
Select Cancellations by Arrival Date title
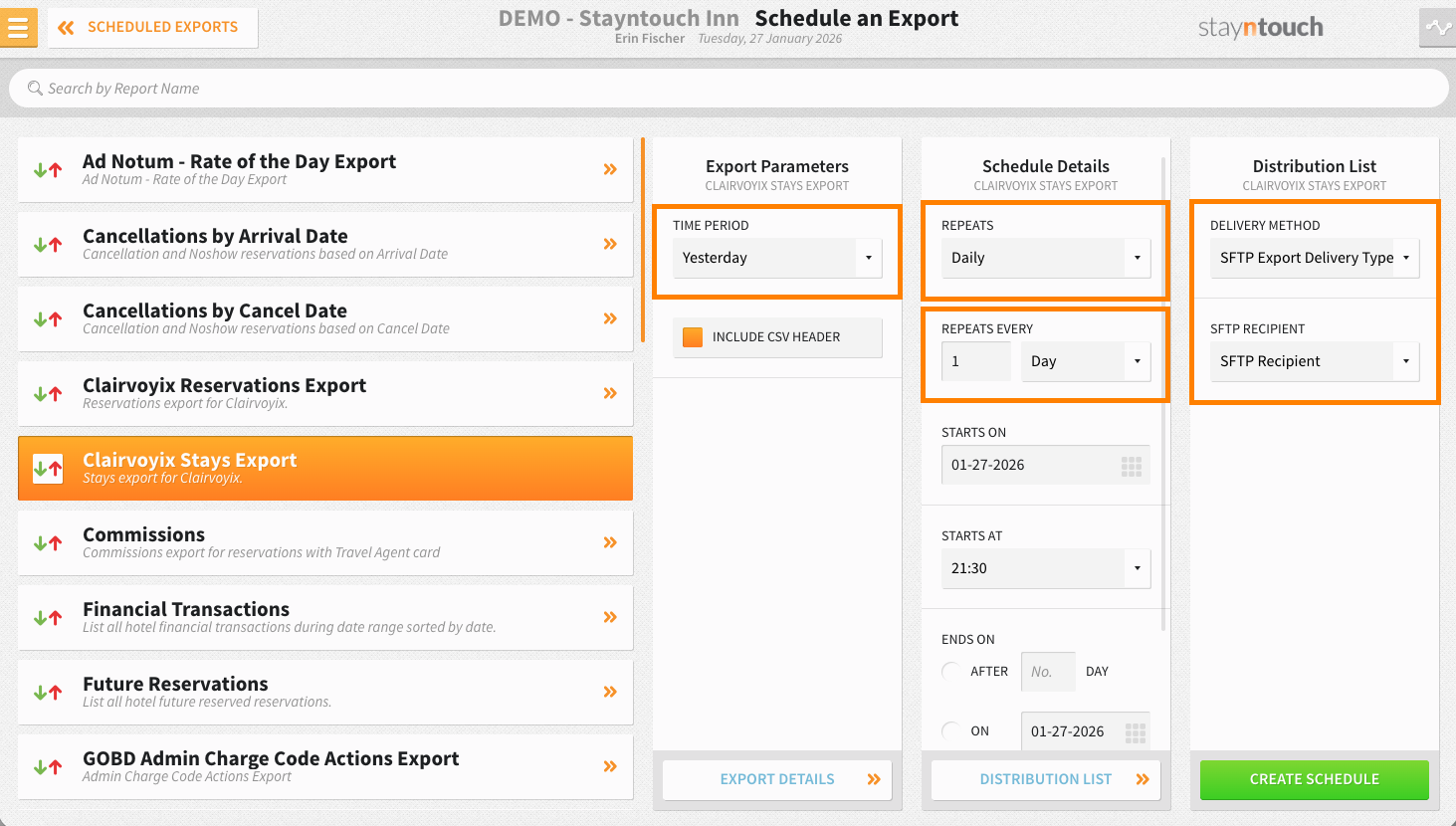point(215,236)
